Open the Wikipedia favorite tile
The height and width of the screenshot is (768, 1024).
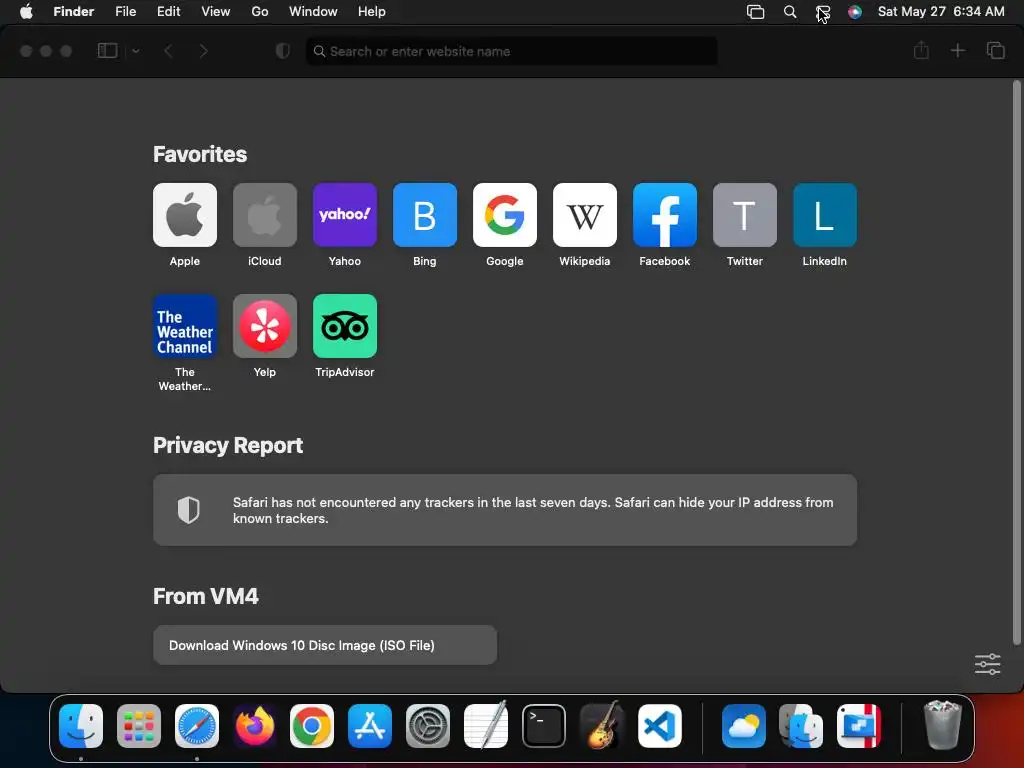point(584,215)
